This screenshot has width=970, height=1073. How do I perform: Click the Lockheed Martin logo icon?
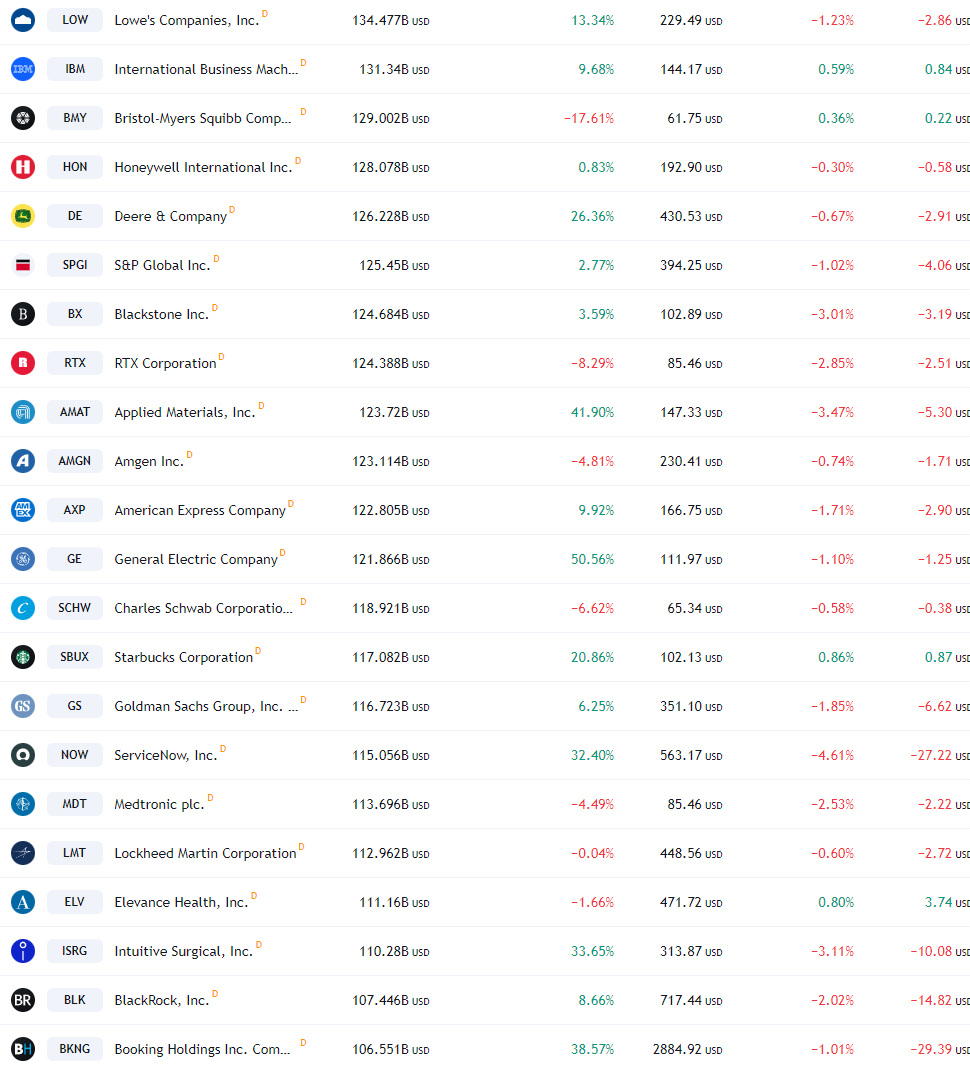tap(23, 853)
